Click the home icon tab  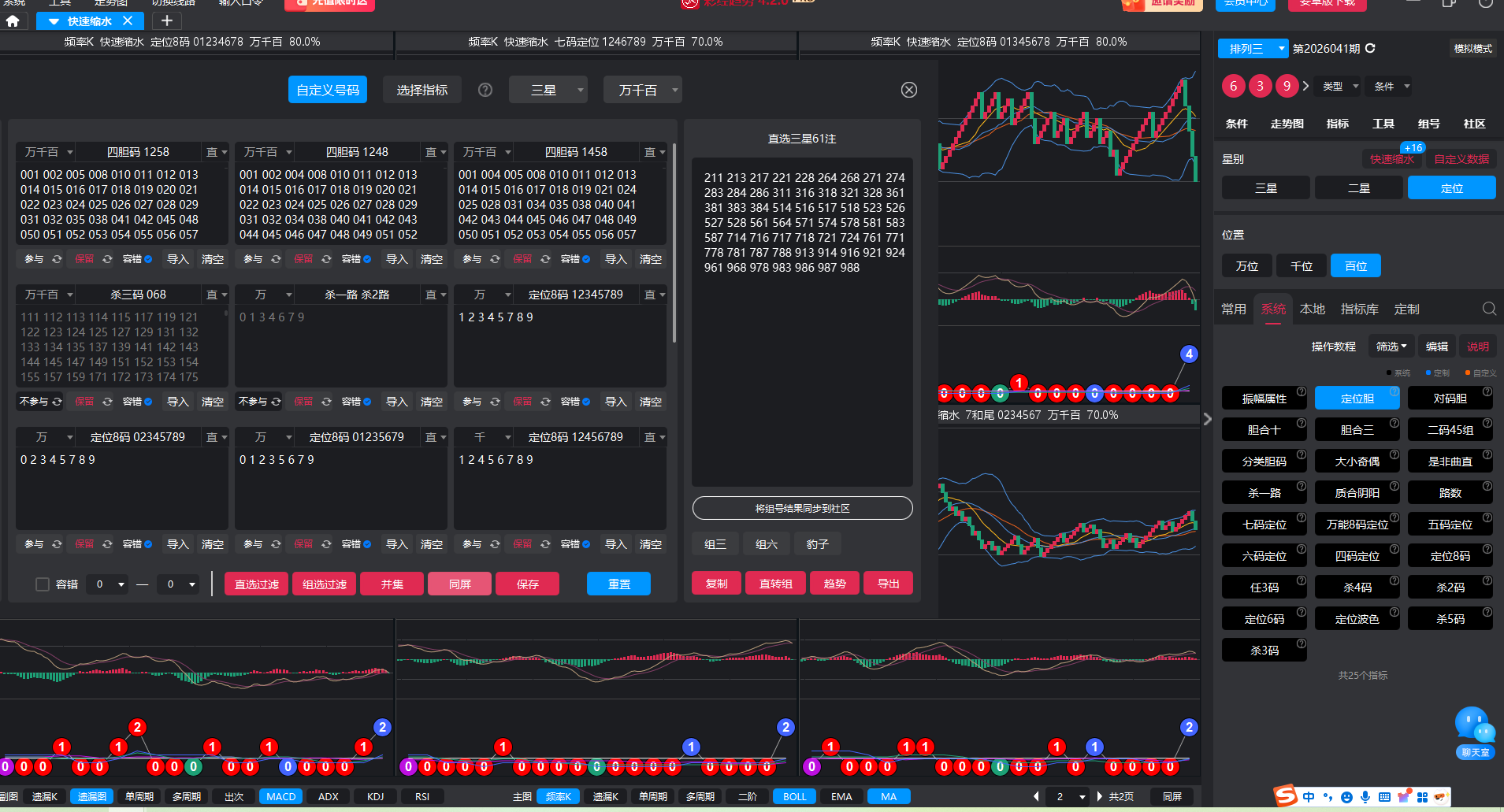[x=13, y=21]
